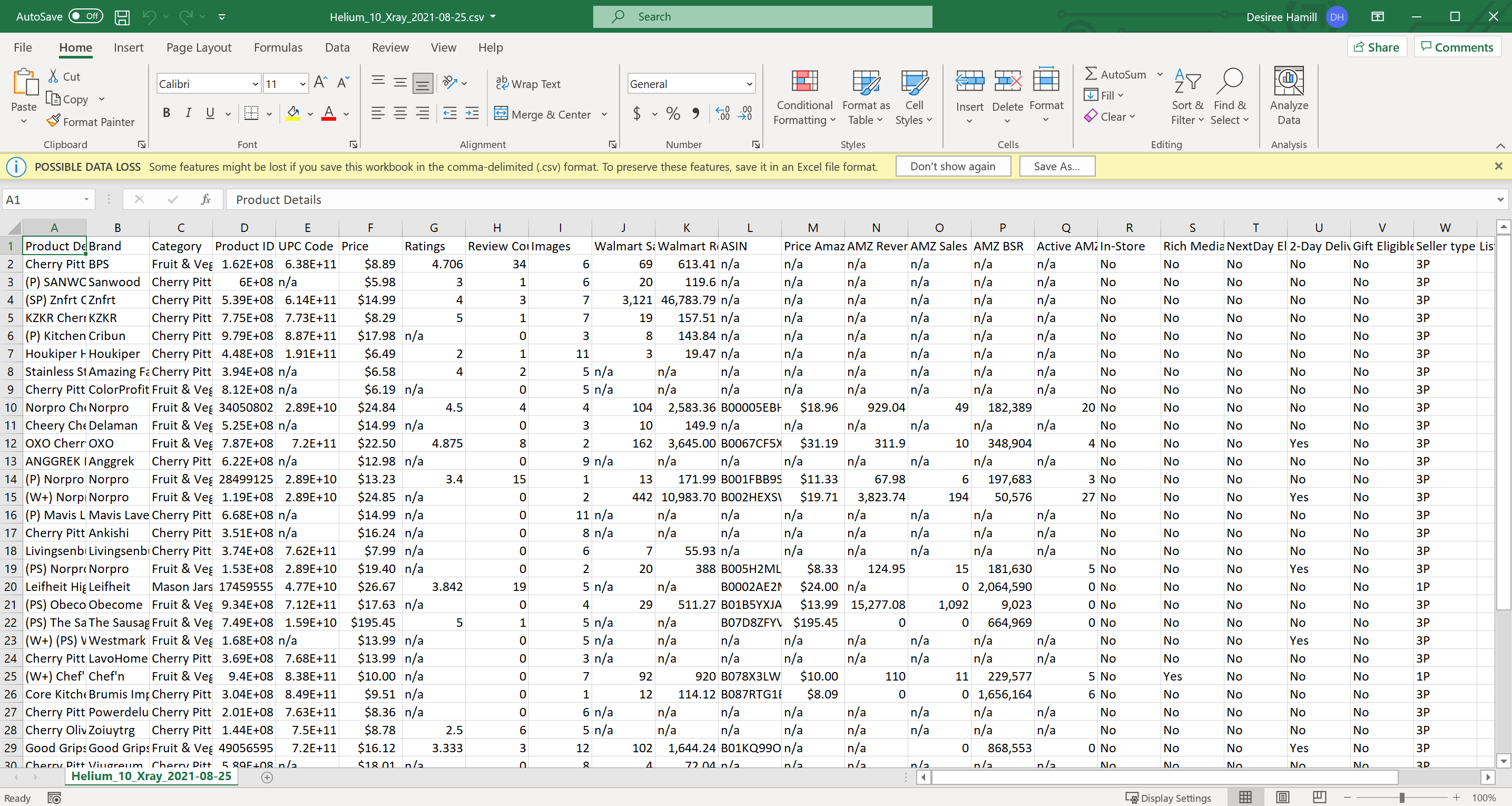
Task: Click Merge & Center button
Action: pyautogui.click(x=543, y=114)
